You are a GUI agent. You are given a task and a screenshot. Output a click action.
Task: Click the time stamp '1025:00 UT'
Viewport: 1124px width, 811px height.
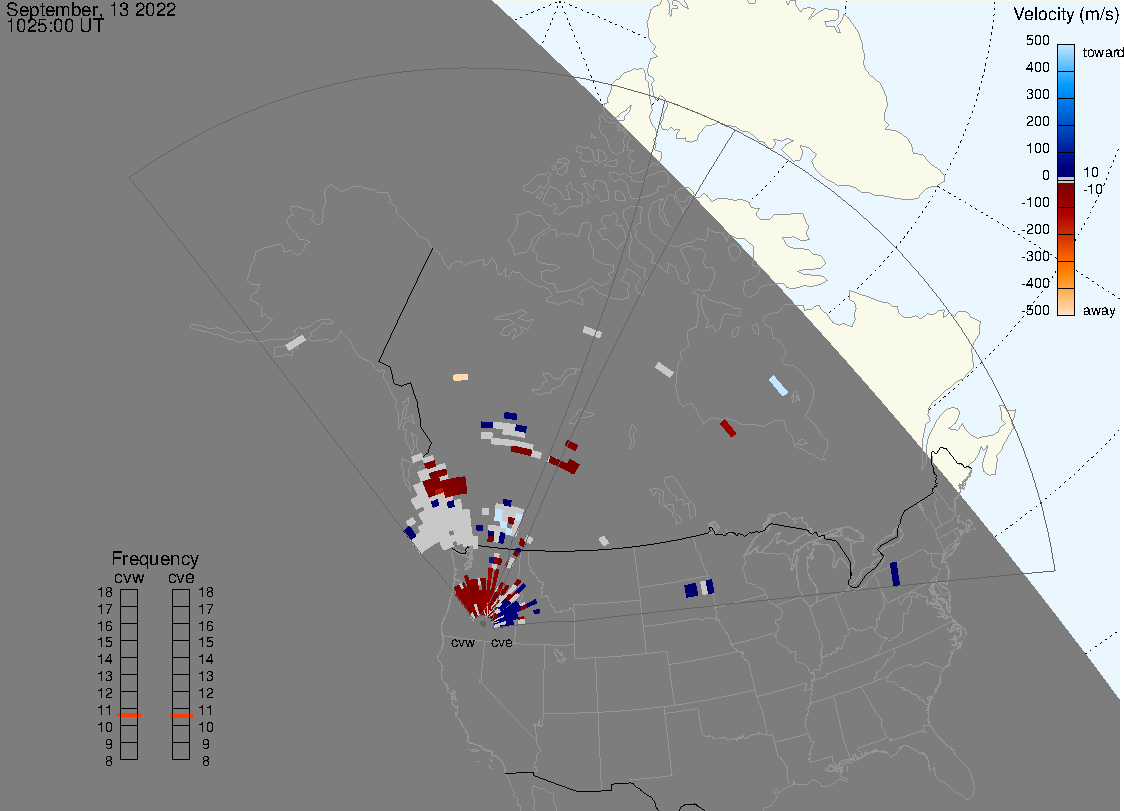coord(55,26)
